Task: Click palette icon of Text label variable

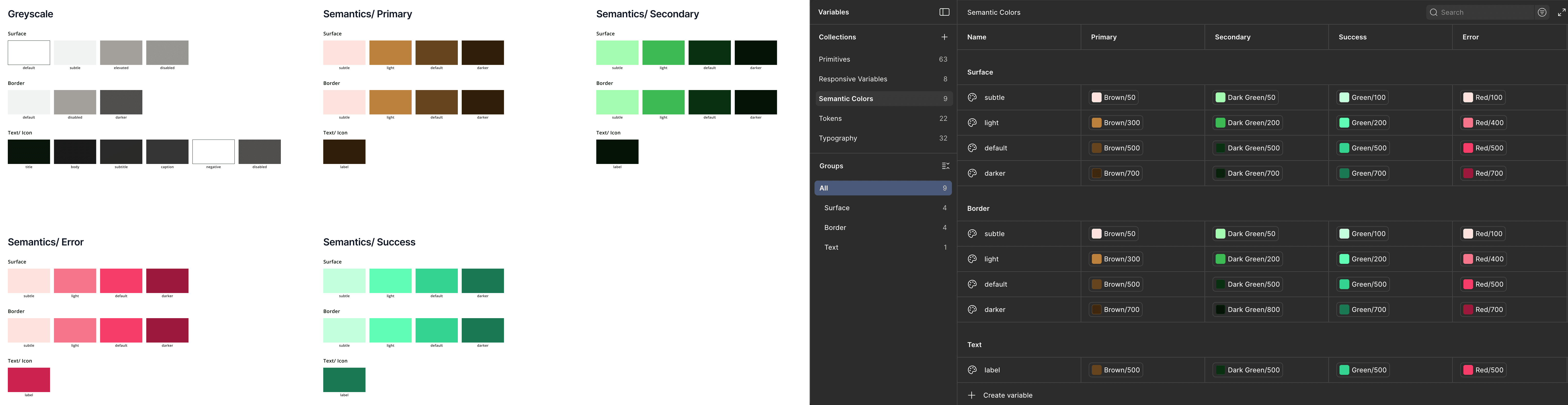Action: coord(972,370)
